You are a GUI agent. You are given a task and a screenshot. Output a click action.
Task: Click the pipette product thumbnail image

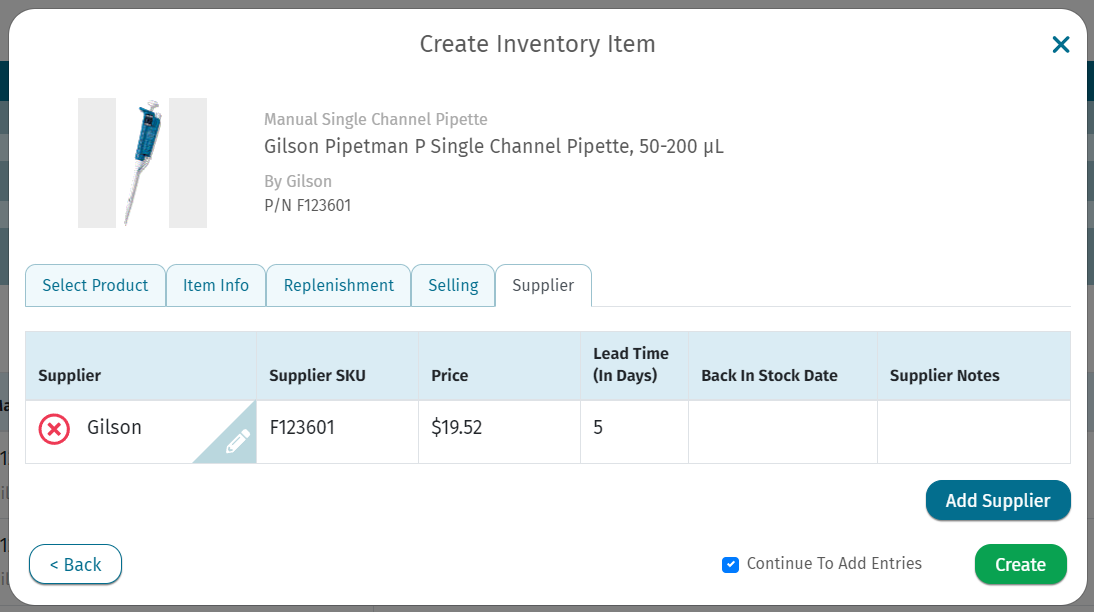click(142, 163)
